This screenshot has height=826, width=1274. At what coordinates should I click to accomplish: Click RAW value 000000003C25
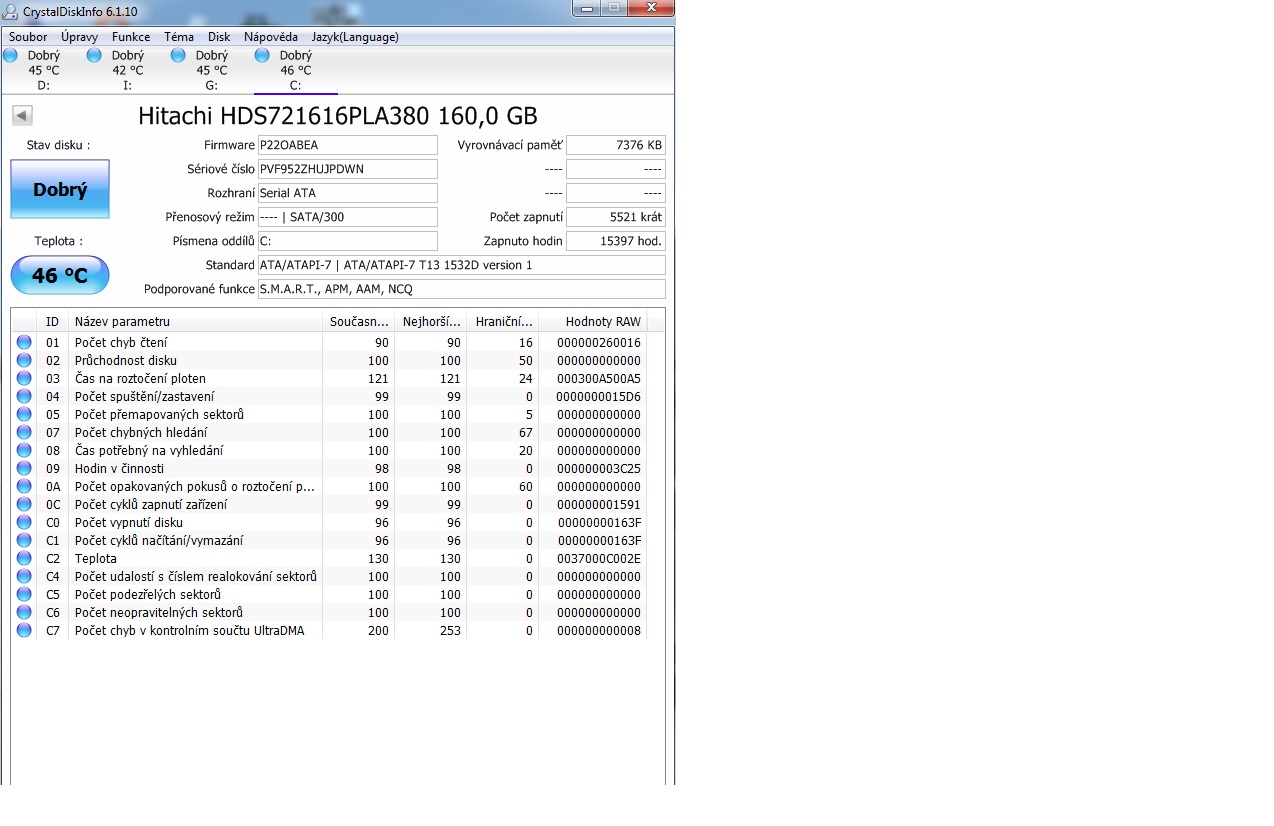click(x=598, y=469)
